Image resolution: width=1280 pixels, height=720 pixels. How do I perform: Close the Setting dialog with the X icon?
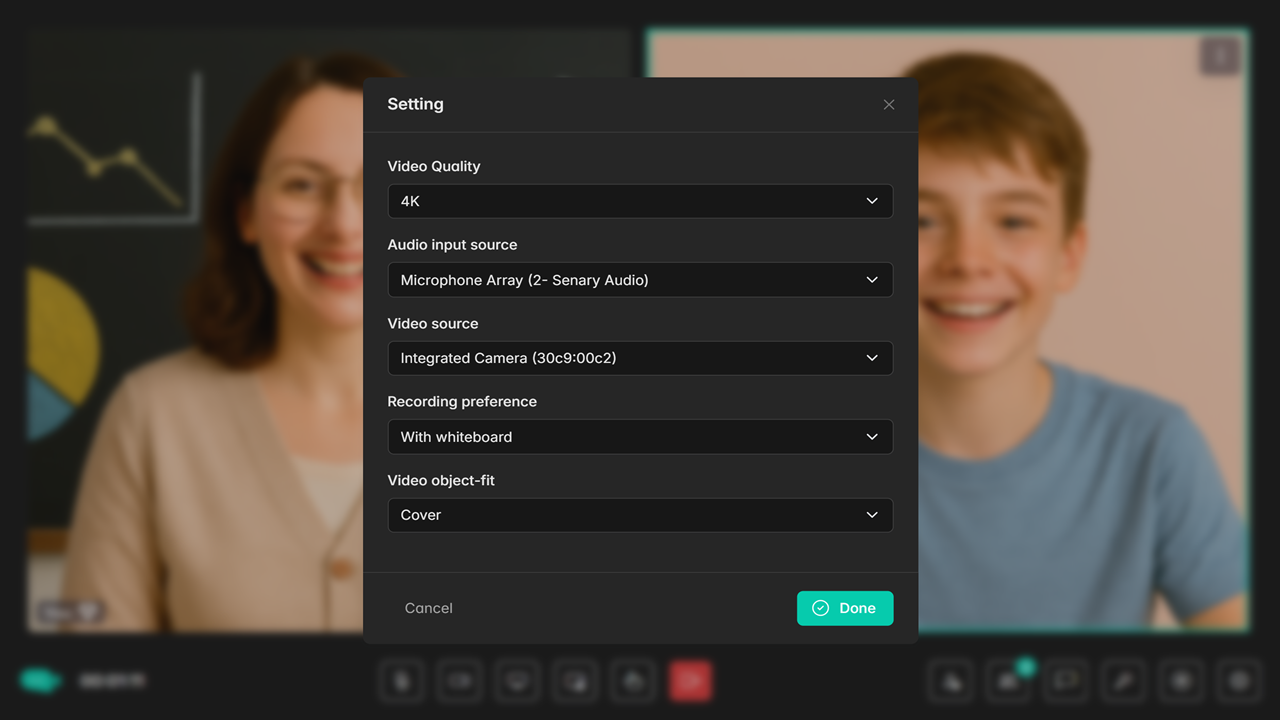pyautogui.click(x=889, y=105)
